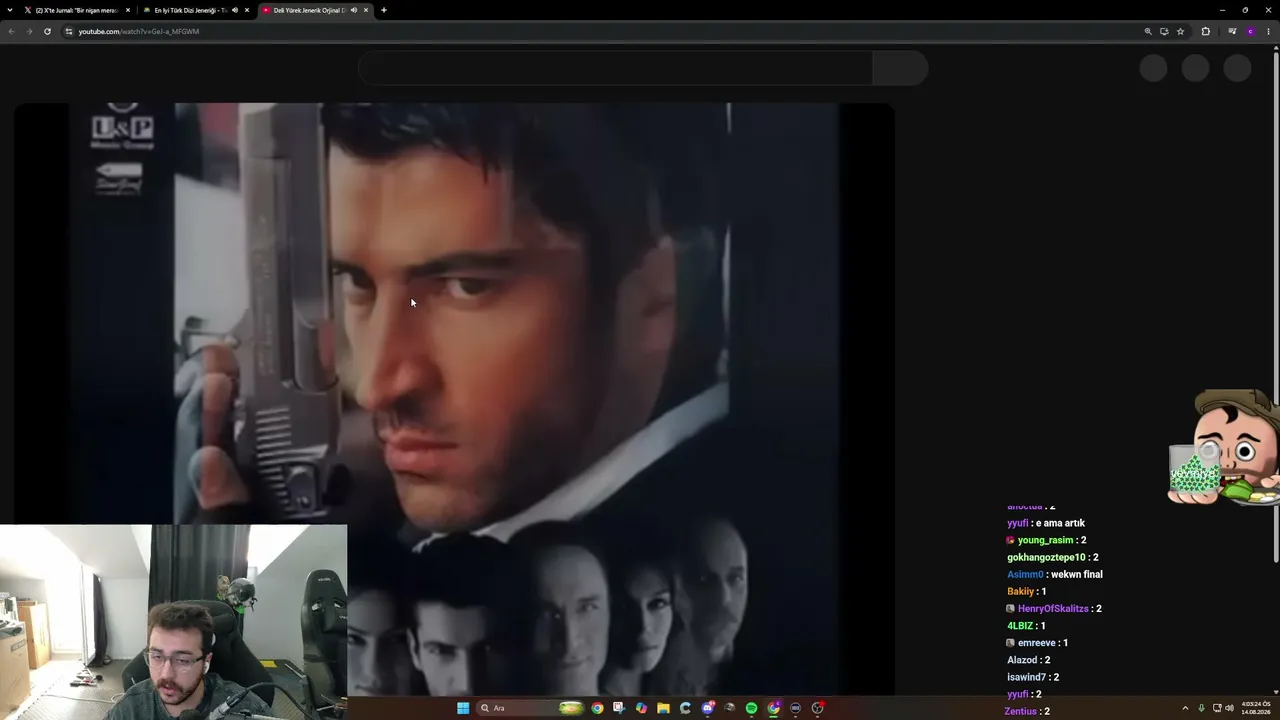Switch to the X'te Jurnal browser tab
This screenshot has width=1280, height=720.
tap(78, 10)
